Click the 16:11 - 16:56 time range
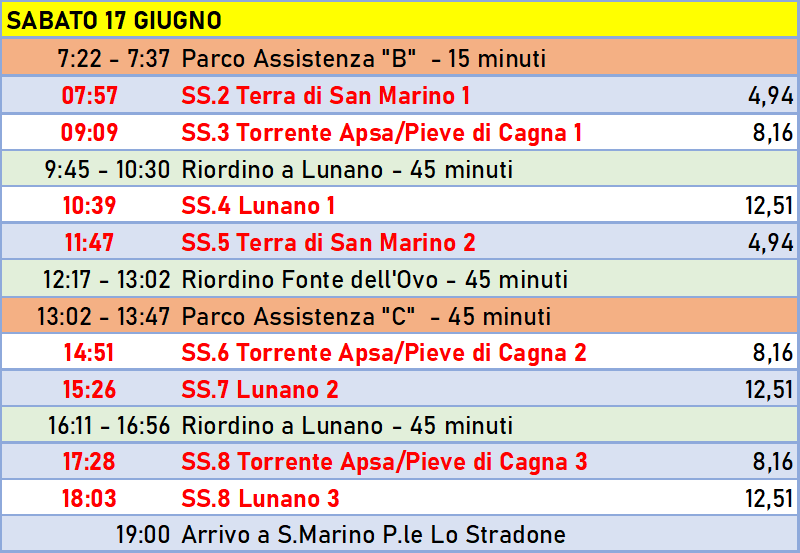800x553 pixels. click(x=109, y=425)
